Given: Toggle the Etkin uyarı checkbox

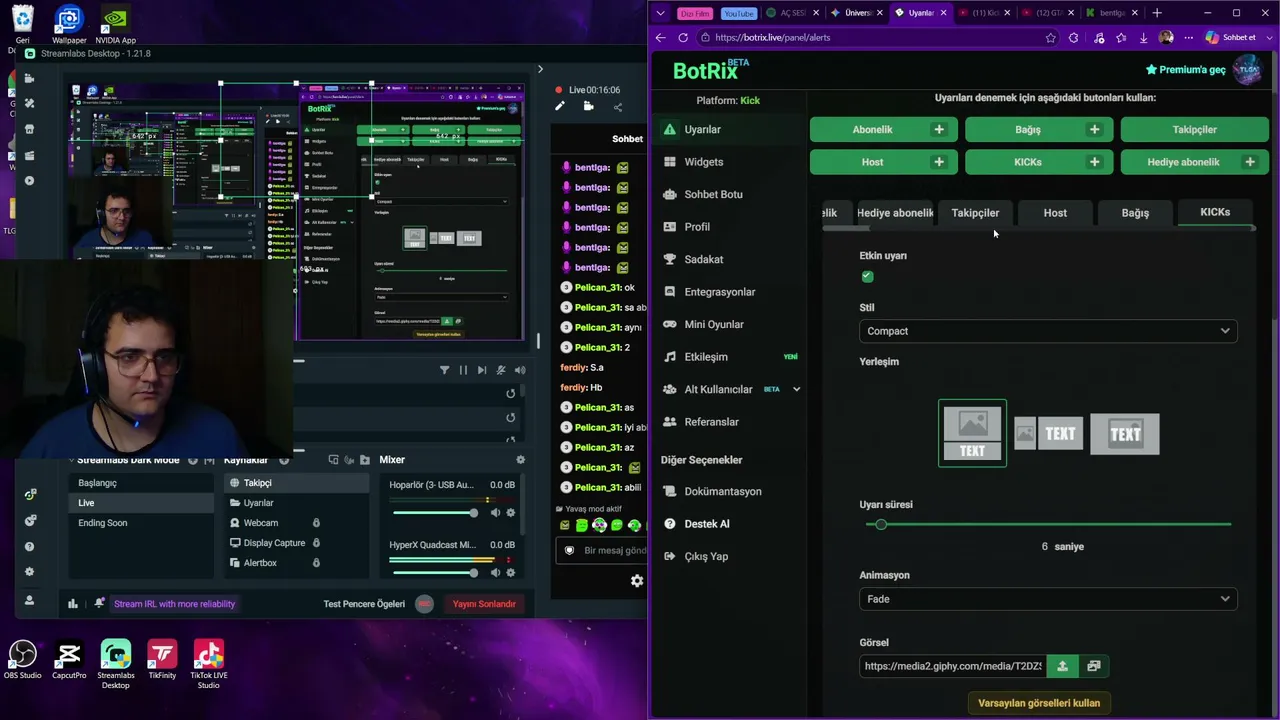Looking at the screenshot, I should (867, 277).
